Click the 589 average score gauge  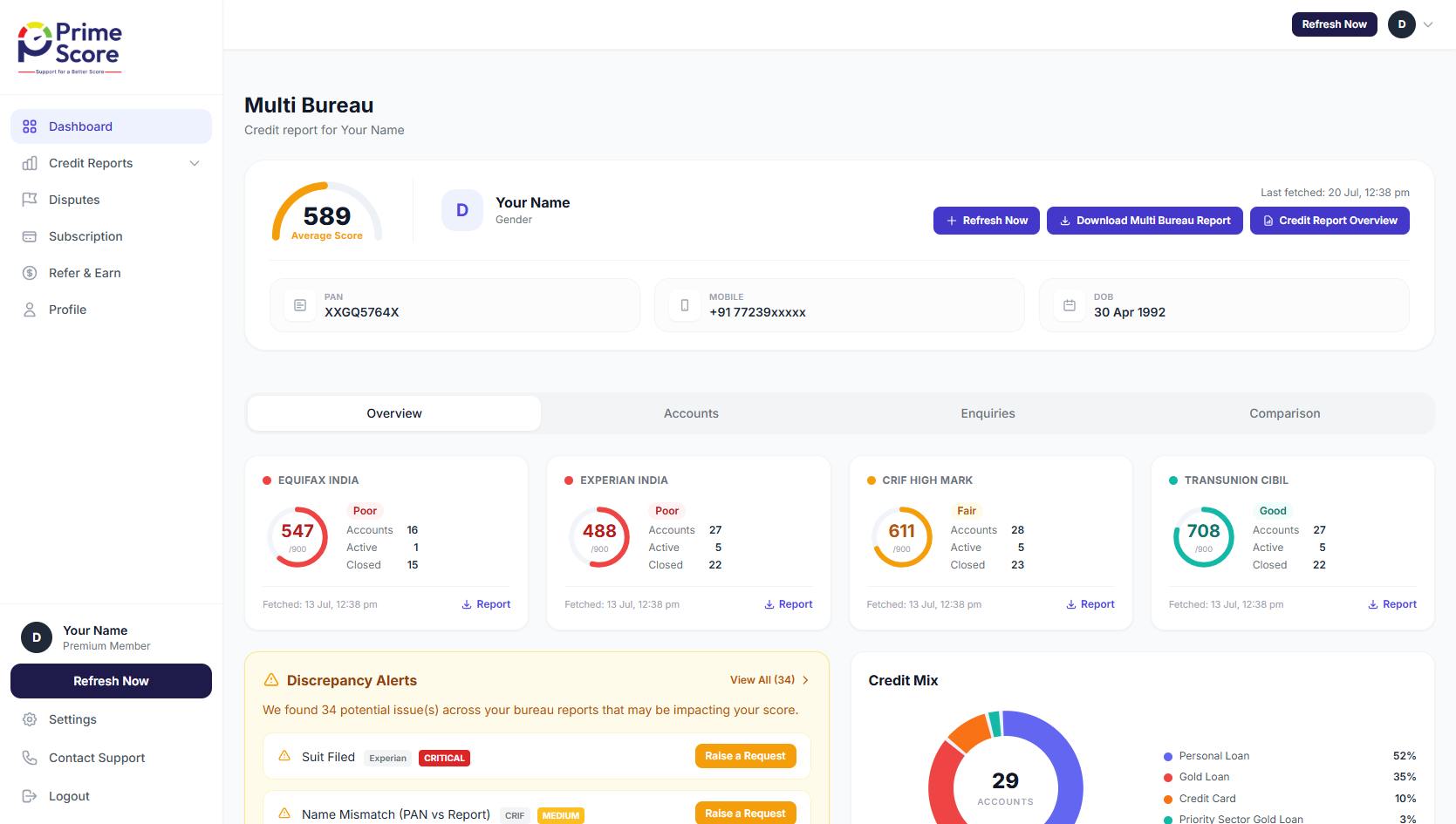327,212
